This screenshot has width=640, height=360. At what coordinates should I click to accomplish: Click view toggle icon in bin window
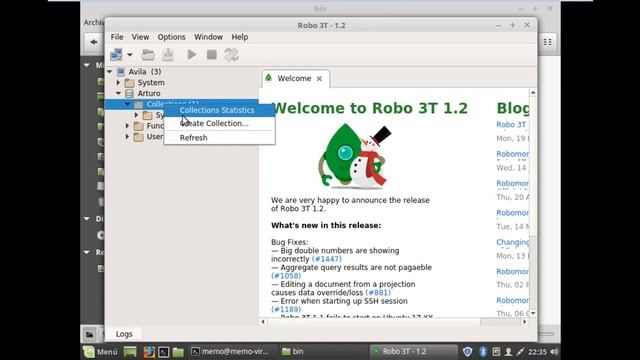click(548, 42)
